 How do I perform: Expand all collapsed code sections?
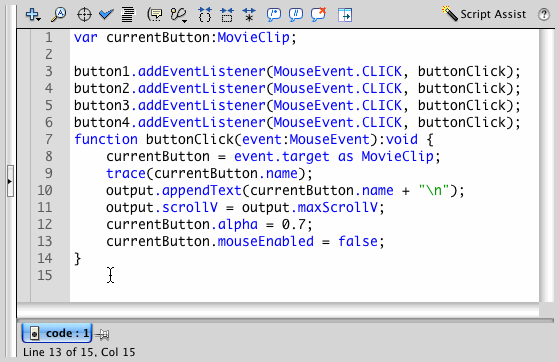coord(249,15)
